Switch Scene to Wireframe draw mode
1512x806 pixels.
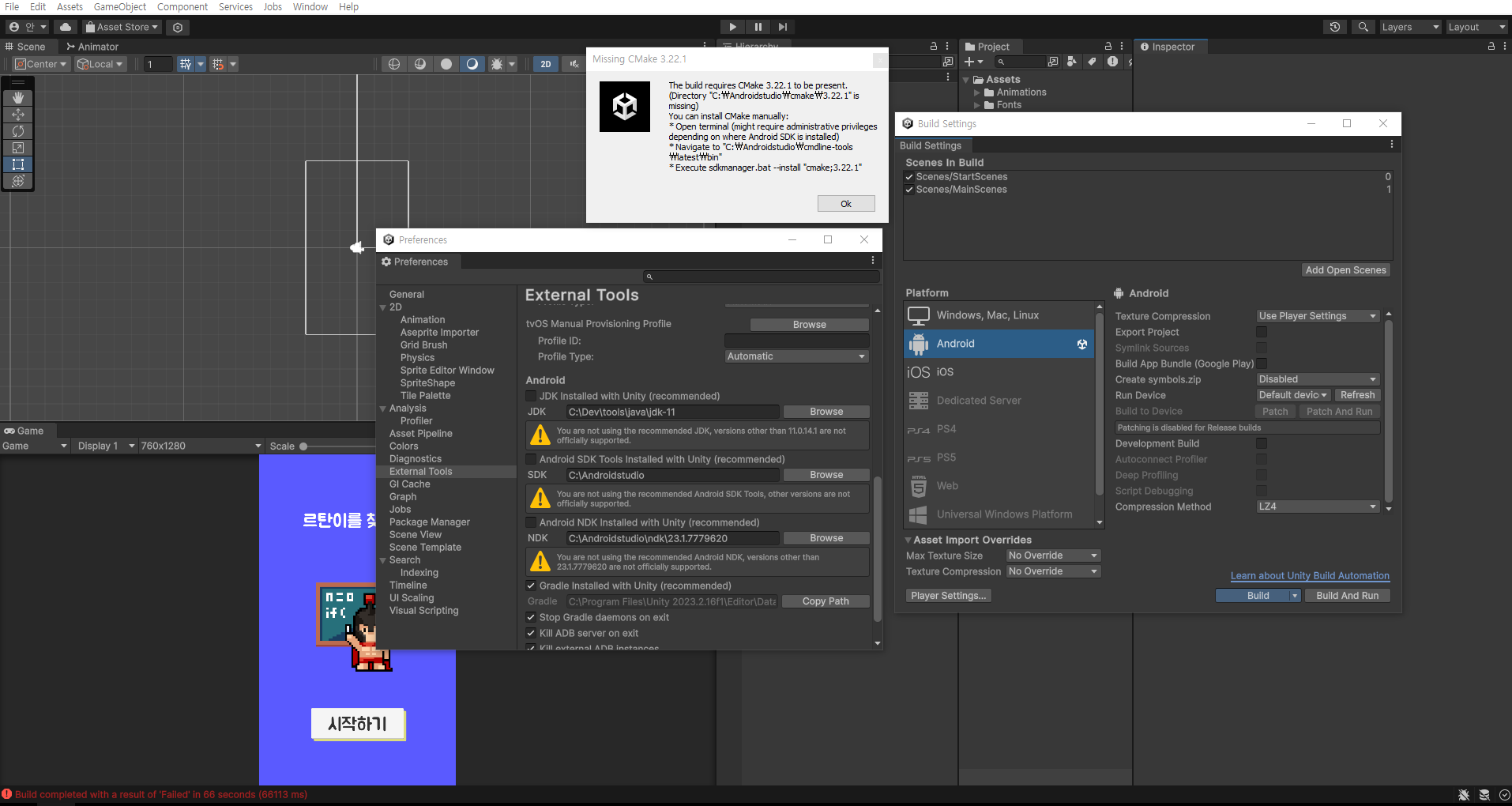pos(394,64)
